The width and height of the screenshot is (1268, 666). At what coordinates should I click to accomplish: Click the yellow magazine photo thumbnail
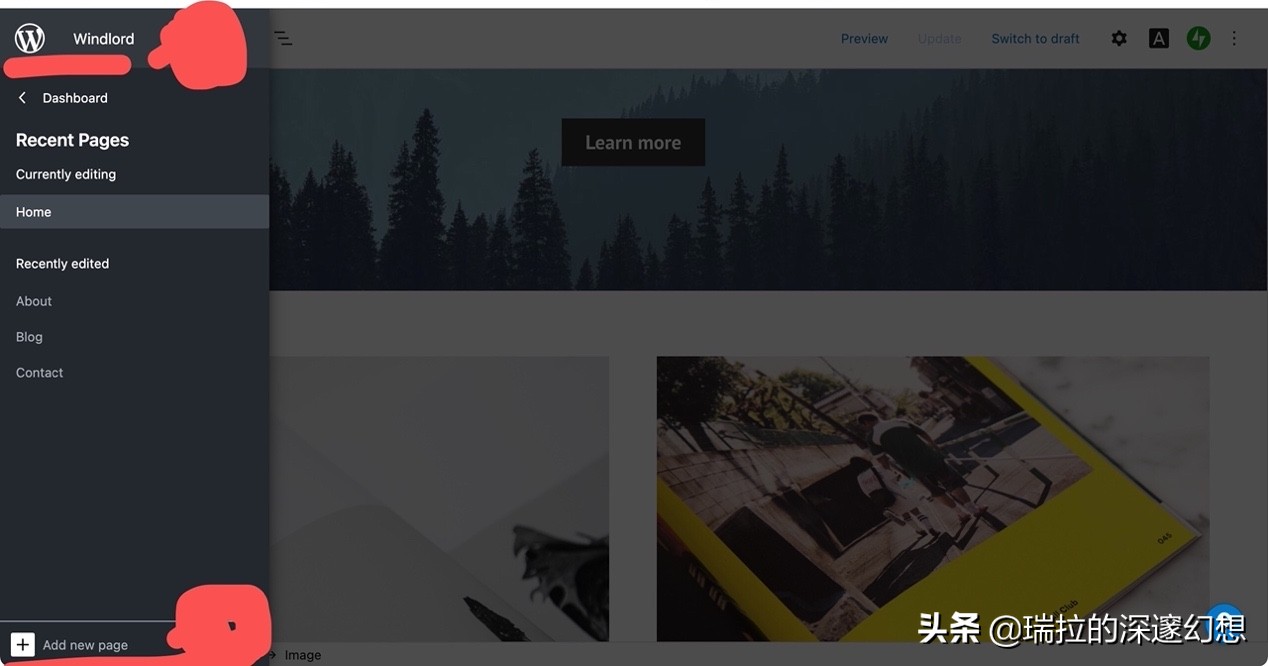point(933,498)
